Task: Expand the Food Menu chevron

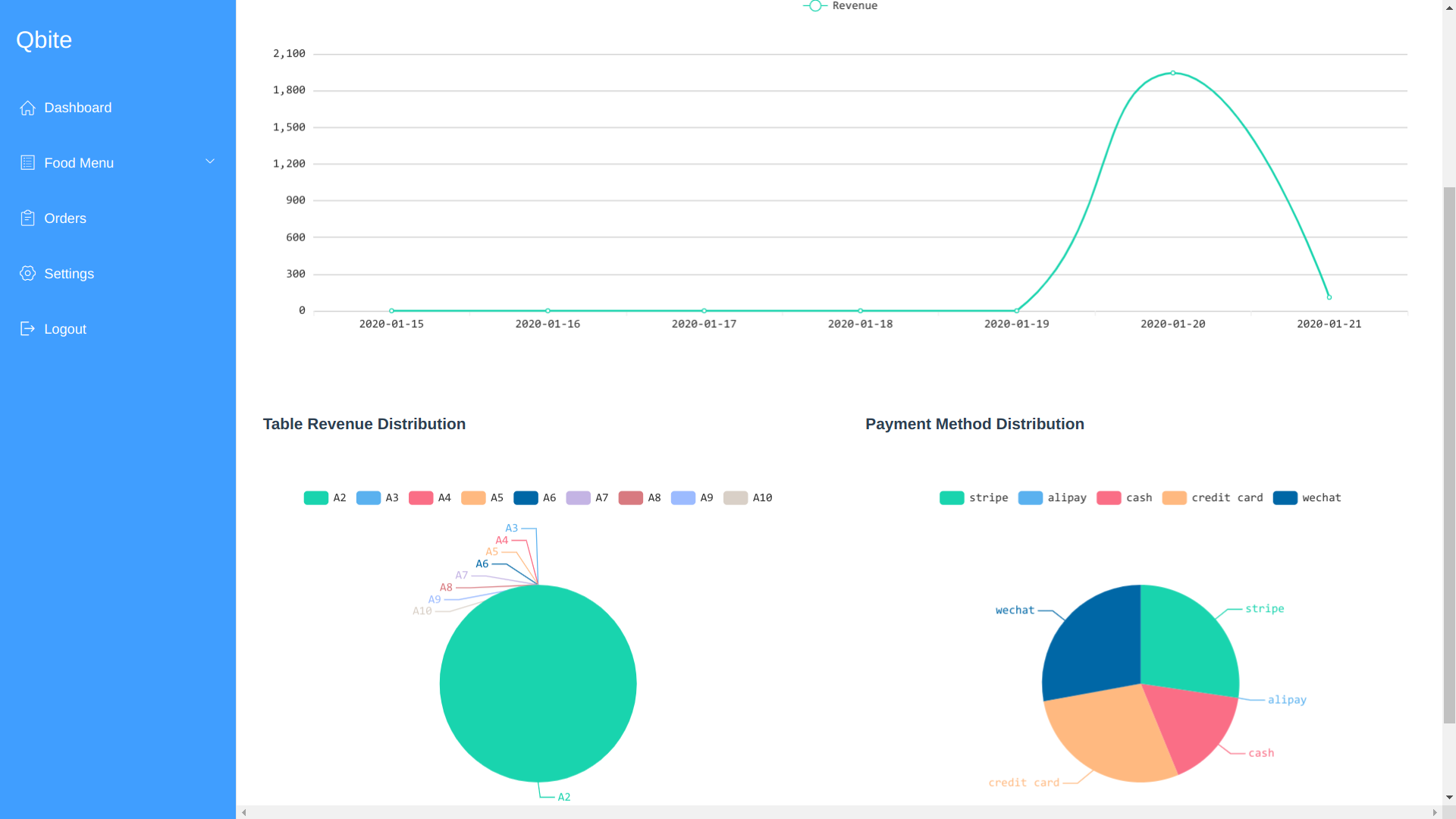Action: pos(210,162)
